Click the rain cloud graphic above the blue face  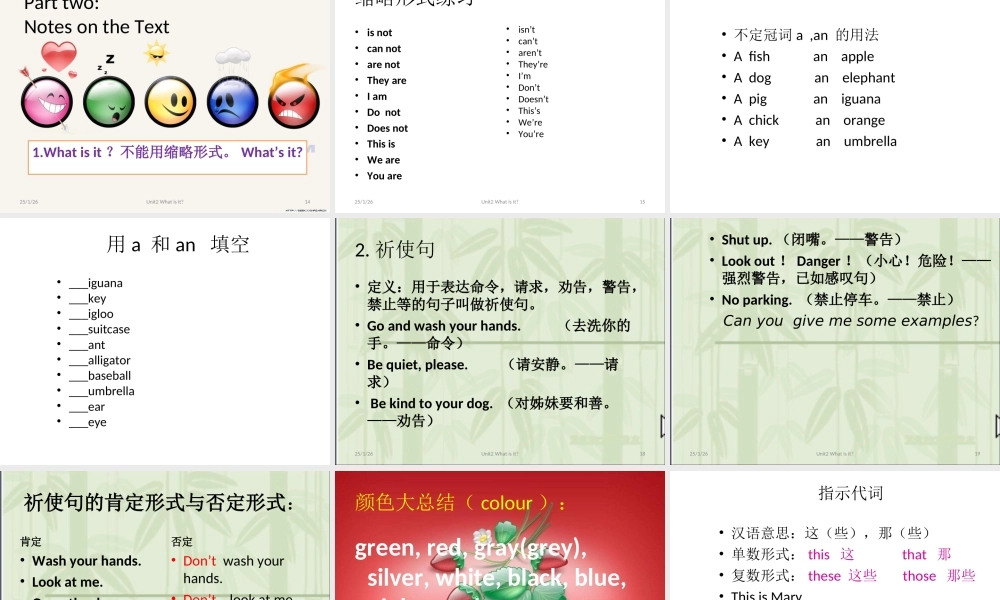232,55
